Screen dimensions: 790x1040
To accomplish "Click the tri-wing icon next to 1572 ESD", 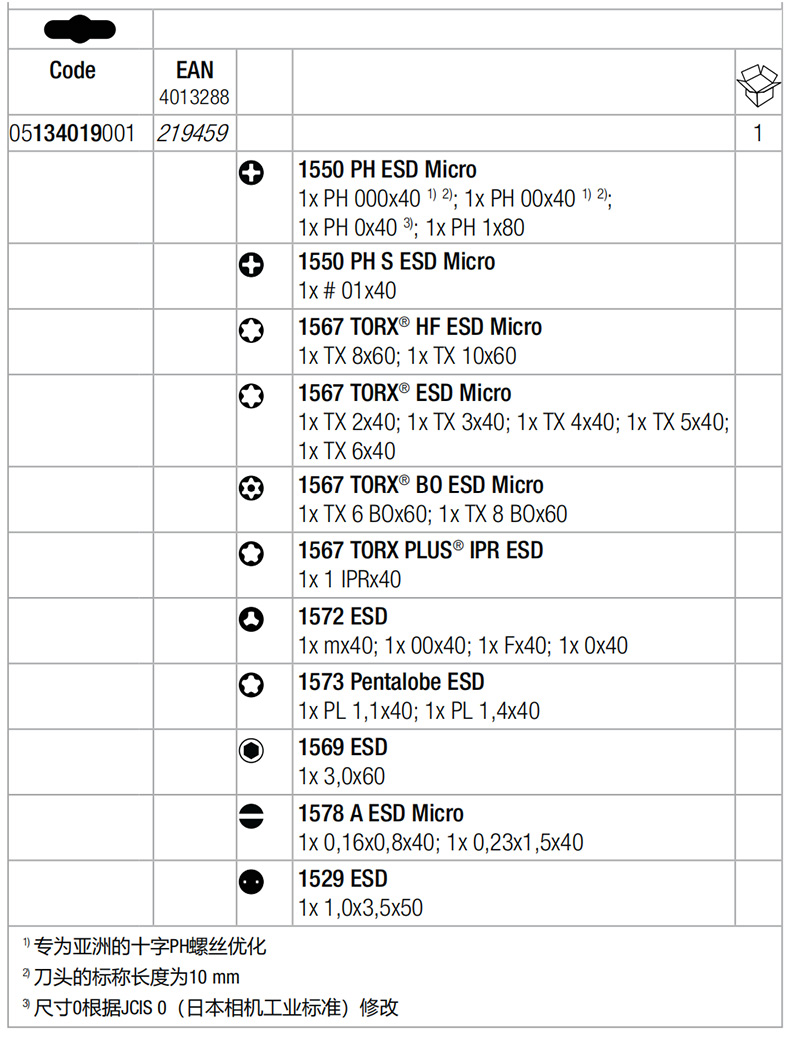I will coord(252,619).
